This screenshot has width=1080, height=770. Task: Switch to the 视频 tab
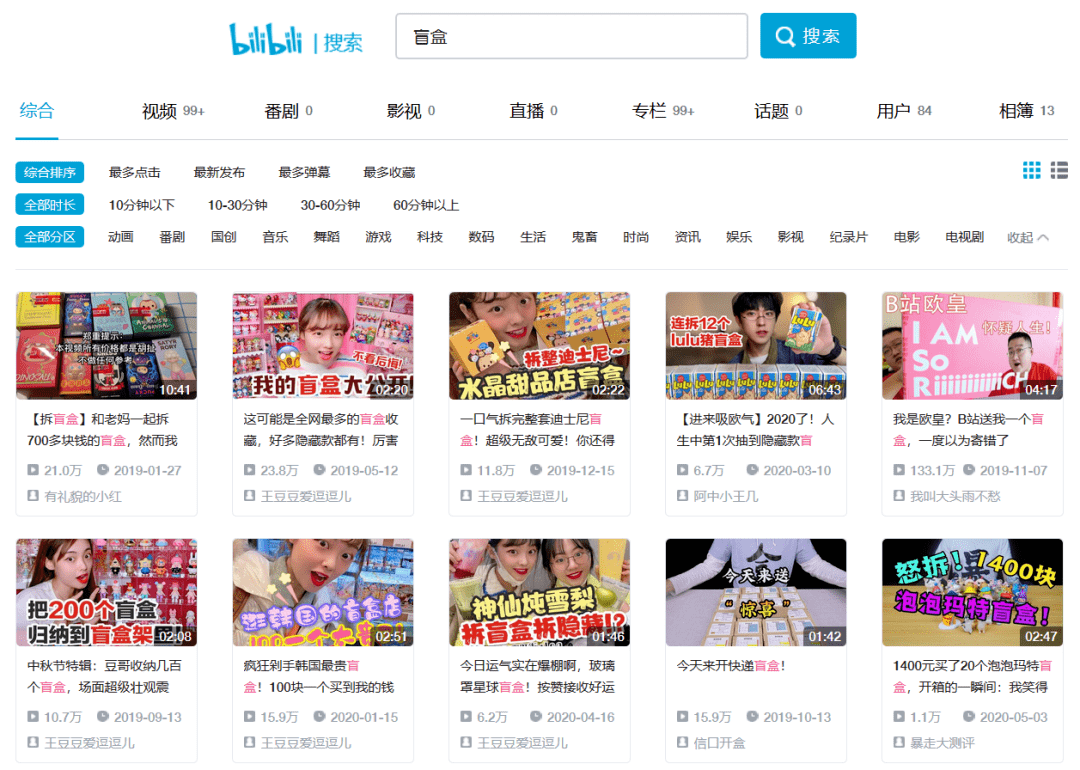click(x=160, y=112)
